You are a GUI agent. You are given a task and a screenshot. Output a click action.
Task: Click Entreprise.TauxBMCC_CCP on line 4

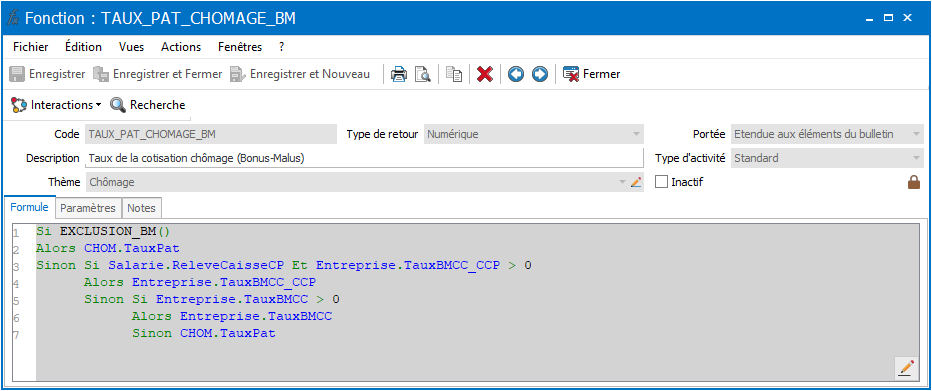pyautogui.click(x=224, y=282)
